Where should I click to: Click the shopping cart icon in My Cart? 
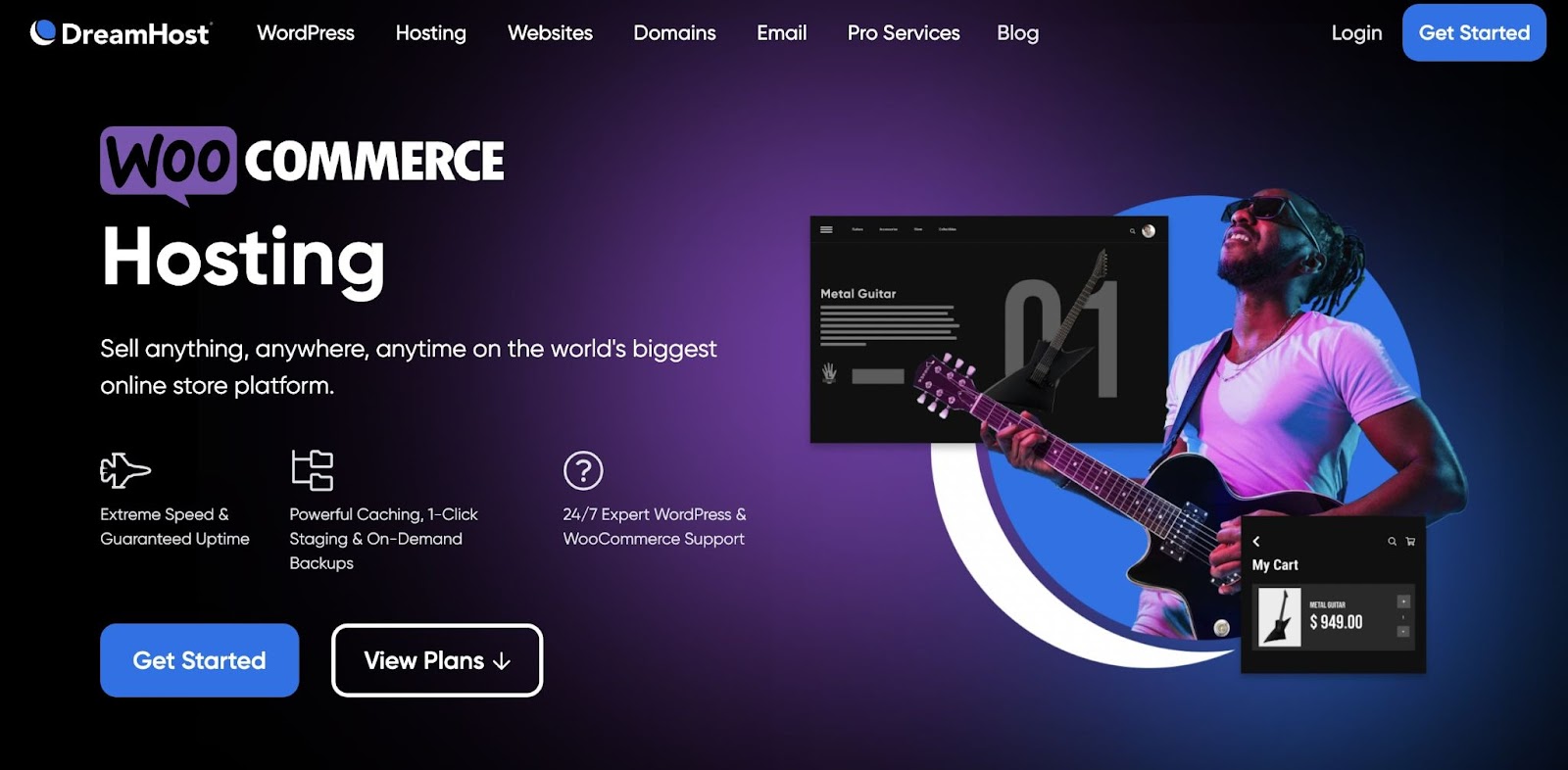[1410, 541]
